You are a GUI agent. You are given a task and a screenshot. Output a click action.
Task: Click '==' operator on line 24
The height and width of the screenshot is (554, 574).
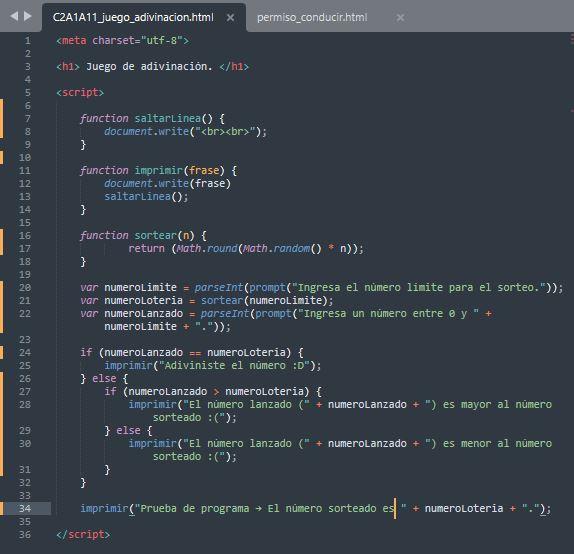click(195, 353)
